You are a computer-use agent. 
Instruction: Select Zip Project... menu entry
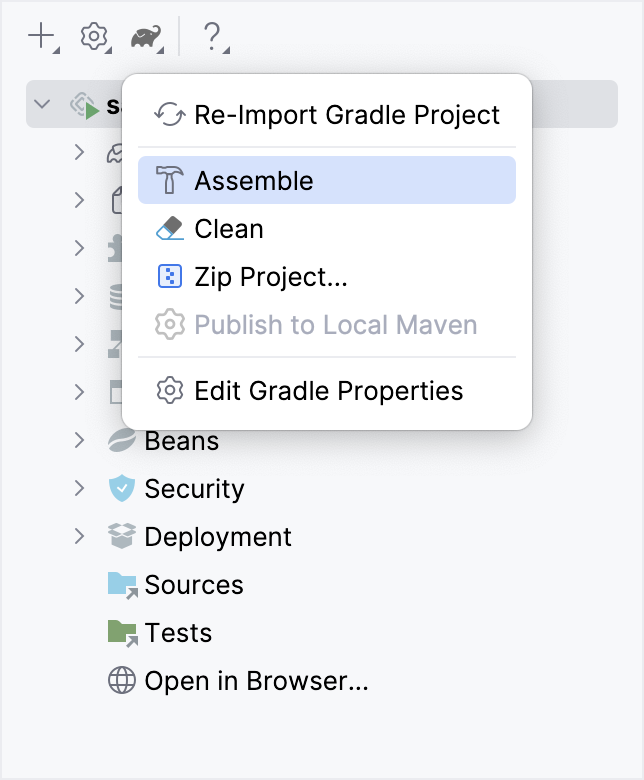270,277
